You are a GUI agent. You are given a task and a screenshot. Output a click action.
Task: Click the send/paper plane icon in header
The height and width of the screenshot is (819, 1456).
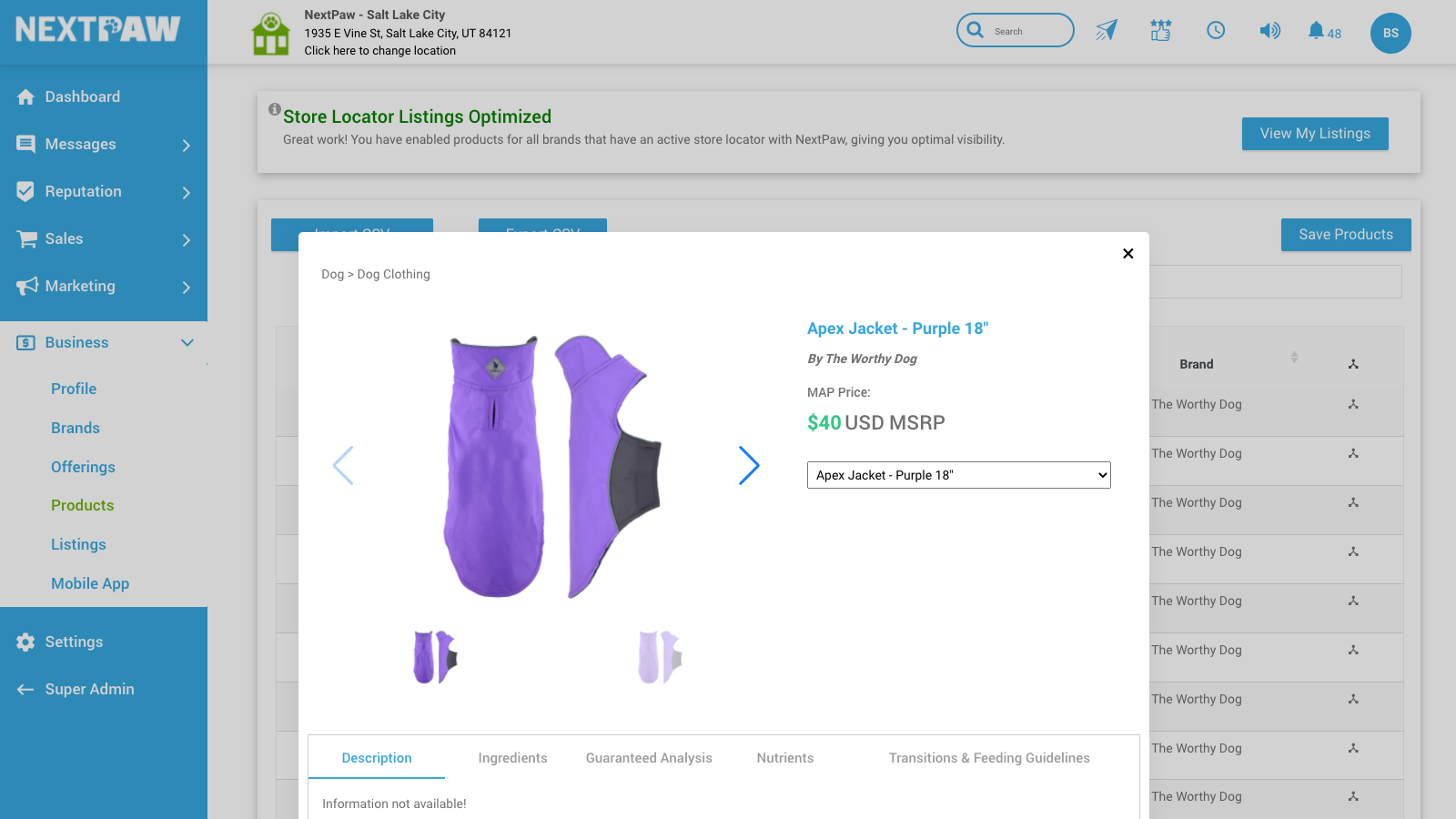coord(1106,30)
